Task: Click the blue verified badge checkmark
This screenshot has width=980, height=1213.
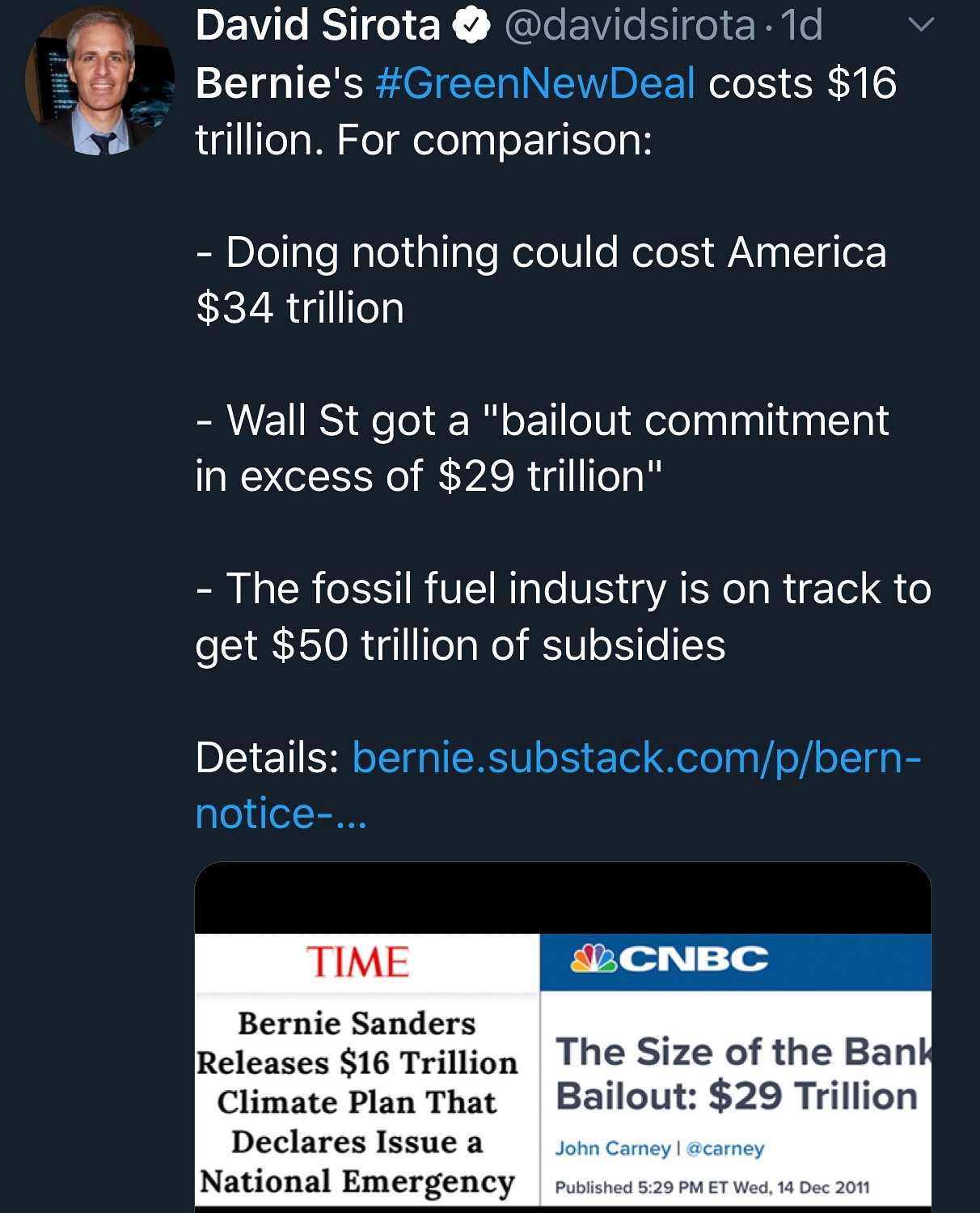Action: (x=471, y=26)
